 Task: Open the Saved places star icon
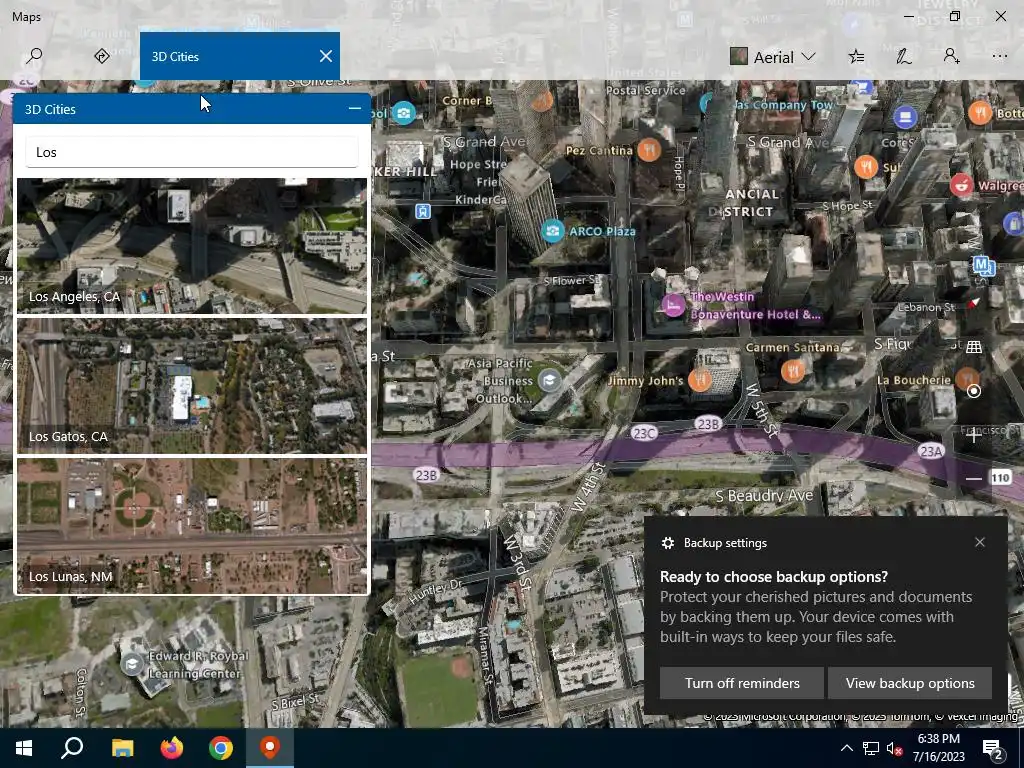856,57
